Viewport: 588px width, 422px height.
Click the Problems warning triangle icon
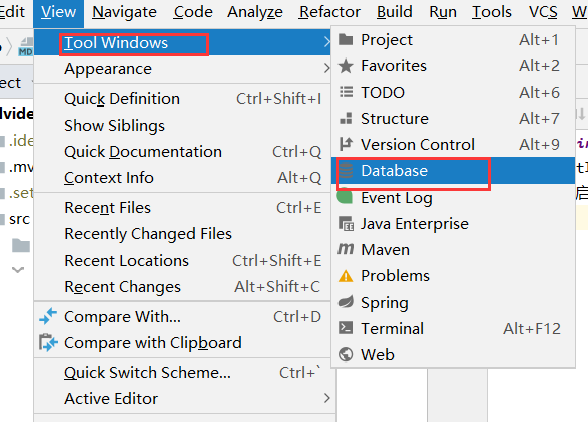346,276
